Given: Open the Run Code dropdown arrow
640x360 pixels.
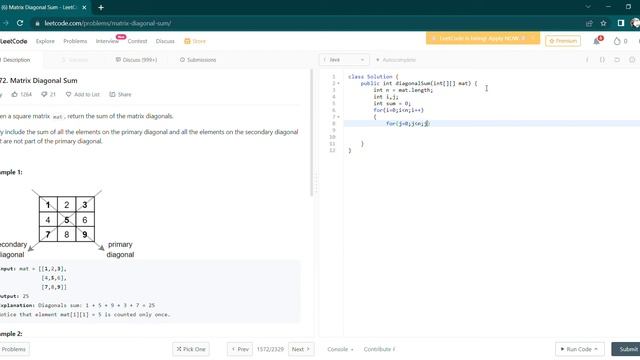Looking at the screenshot, I should (x=596, y=349).
